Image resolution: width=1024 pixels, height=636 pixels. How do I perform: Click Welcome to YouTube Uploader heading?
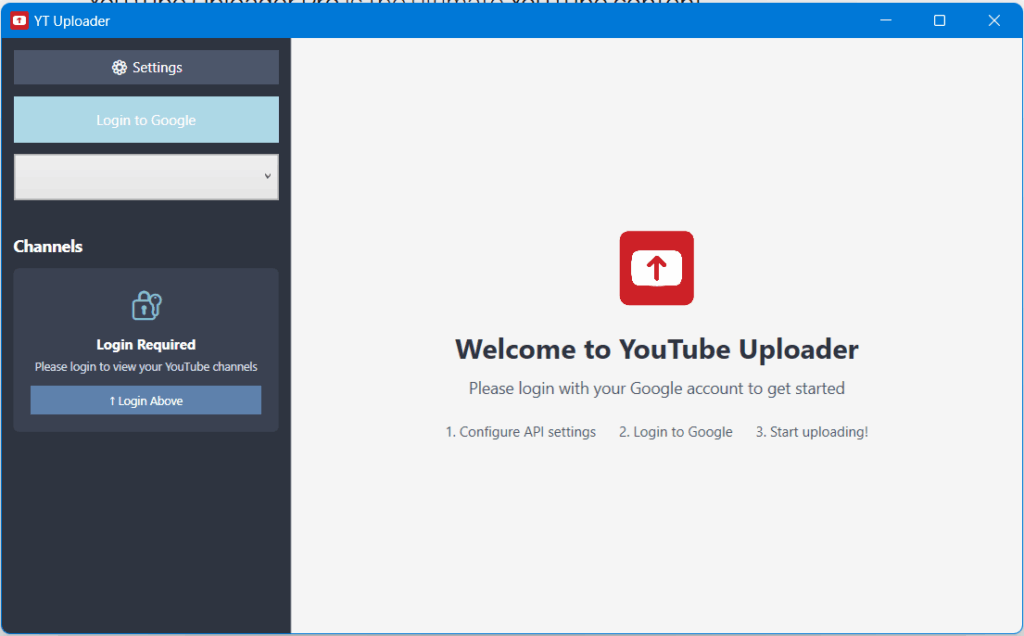656,349
